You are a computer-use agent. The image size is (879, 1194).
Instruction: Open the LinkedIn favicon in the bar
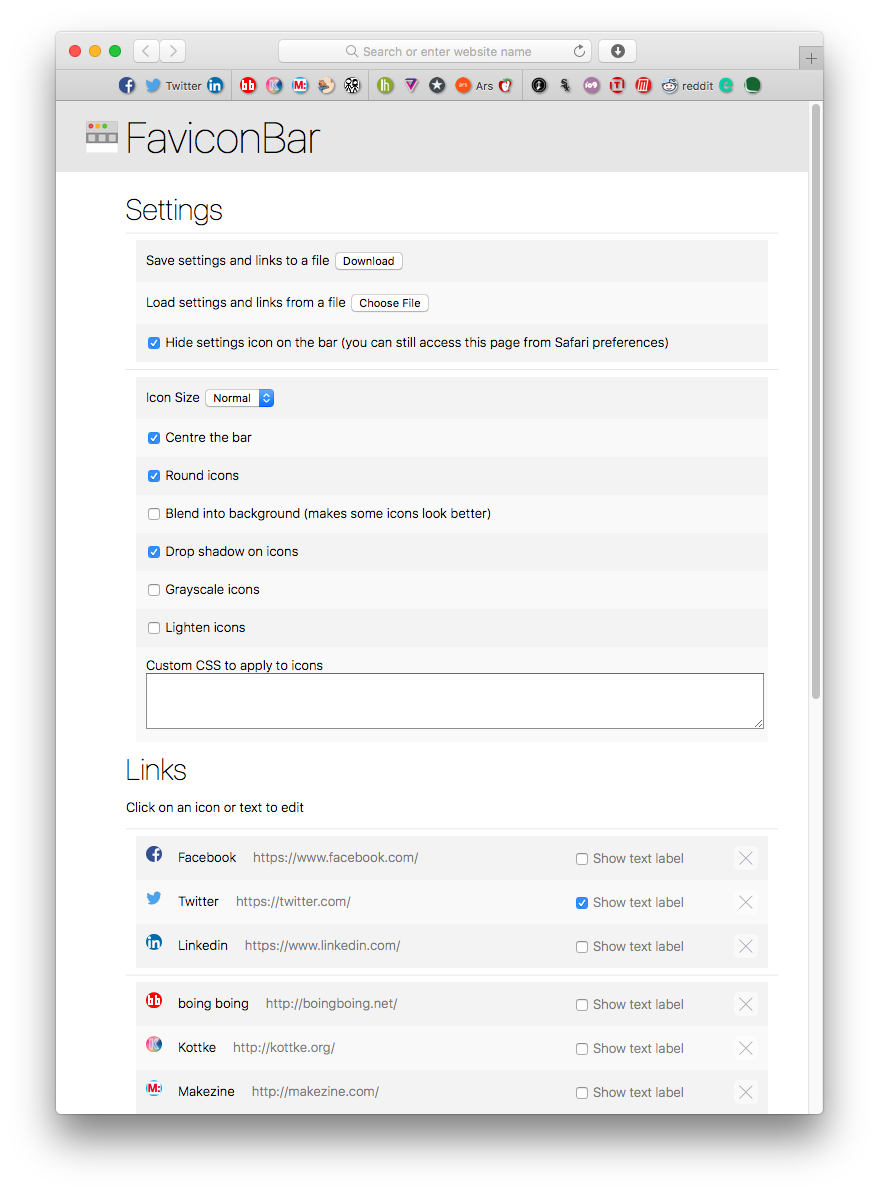[x=216, y=85]
